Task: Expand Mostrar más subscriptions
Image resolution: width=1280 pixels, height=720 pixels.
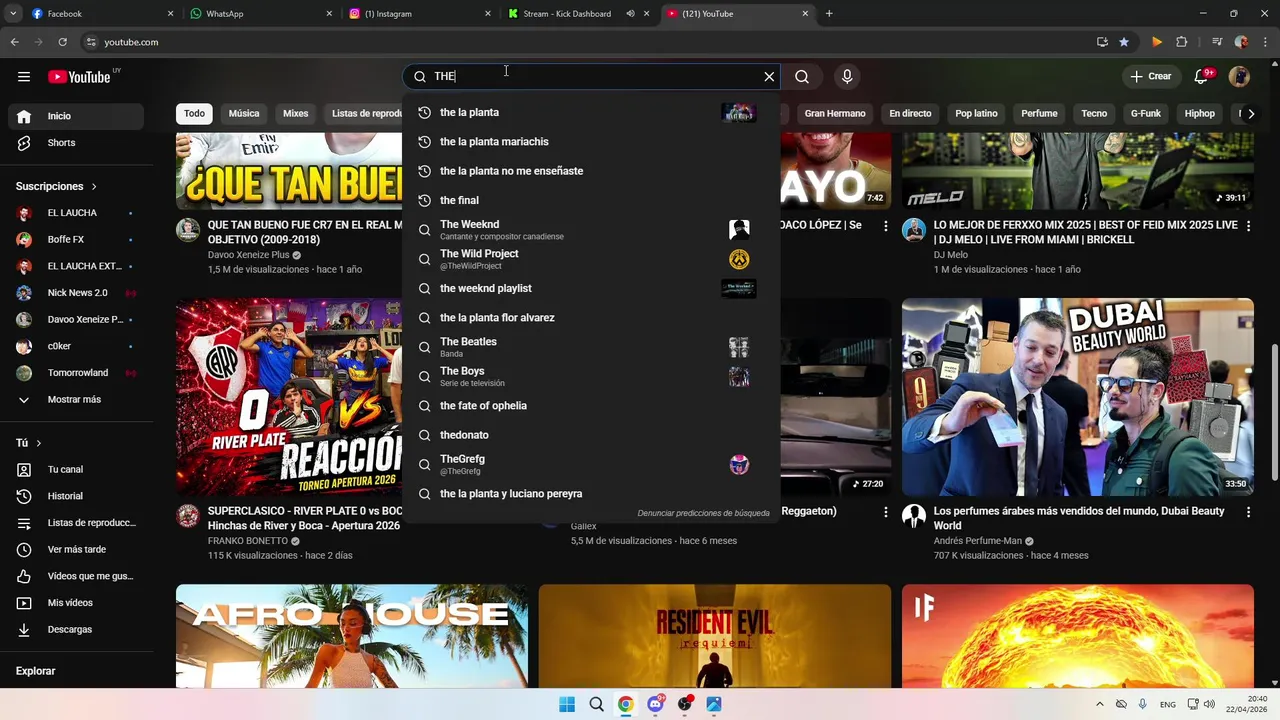Action: [76, 400]
